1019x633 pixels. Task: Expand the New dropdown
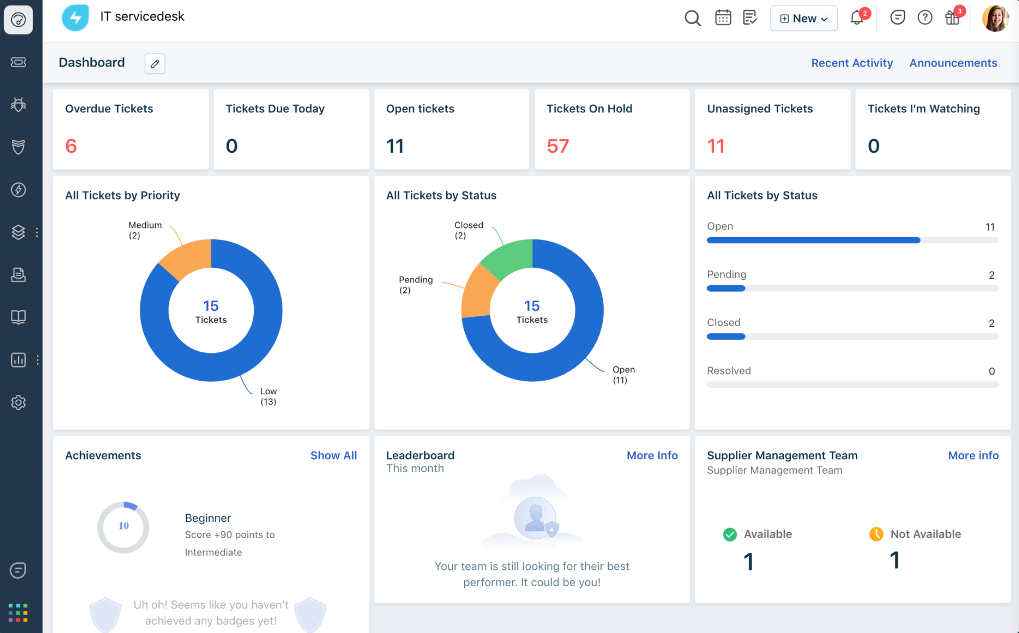803,17
